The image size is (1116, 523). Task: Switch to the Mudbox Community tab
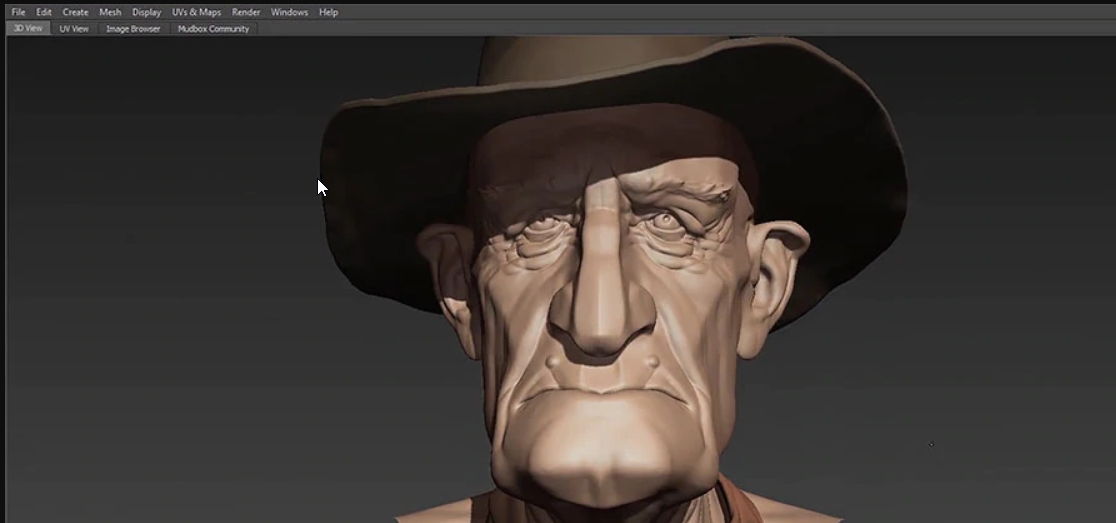pyautogui.click(x=214, y=28)
